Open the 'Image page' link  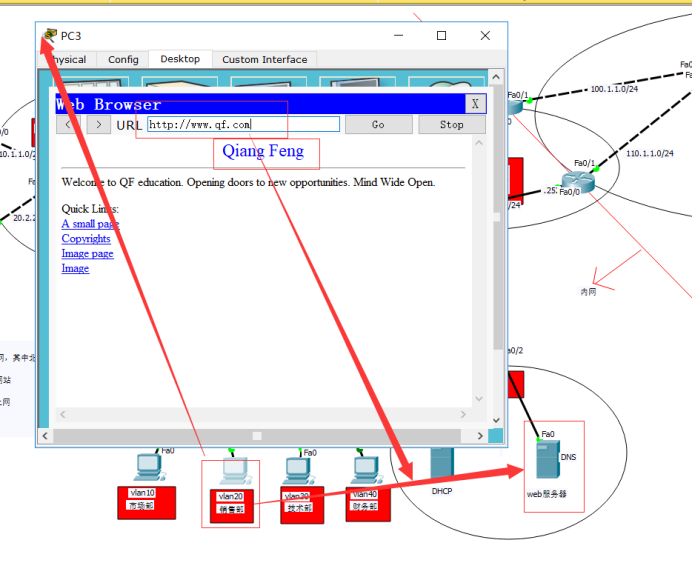point(88,254)
